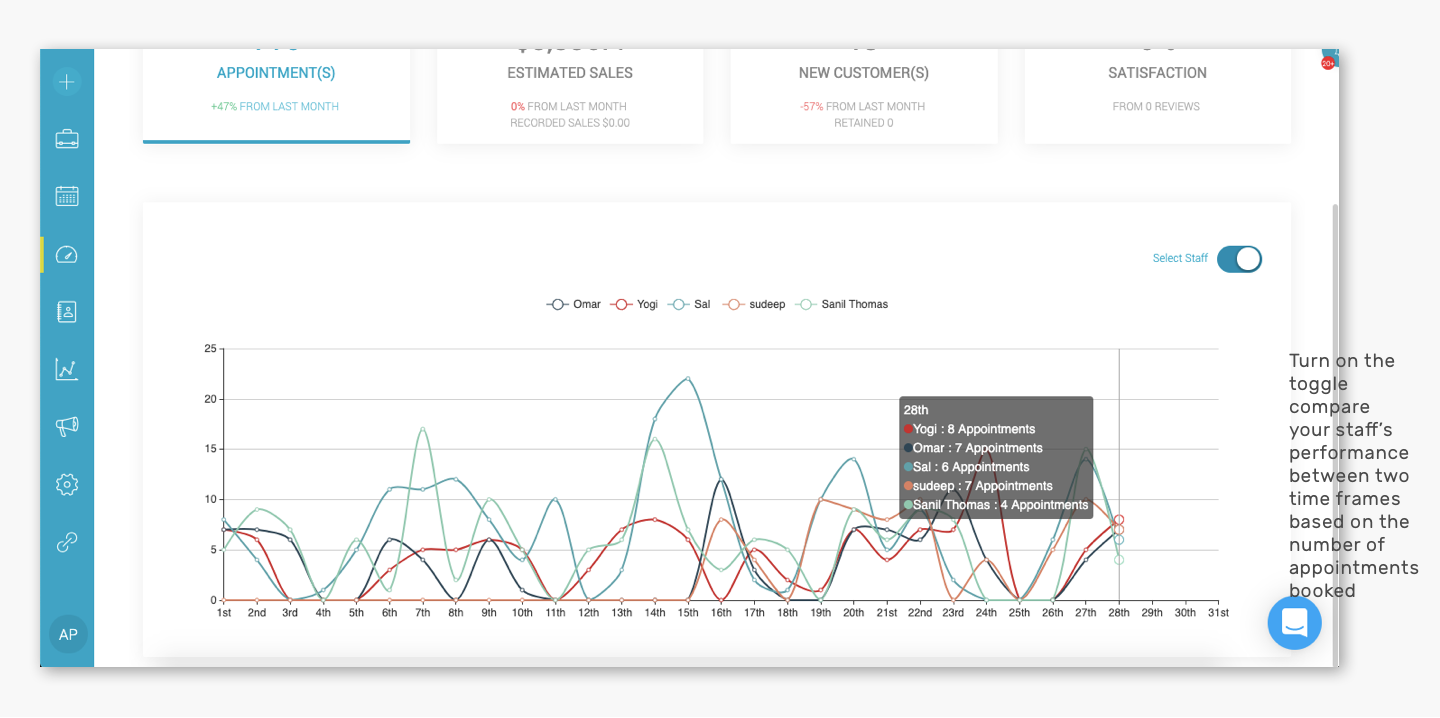Viewport: 1440px width, 718px height.
Task: Click the AP profile avatar
Action: 68,634
